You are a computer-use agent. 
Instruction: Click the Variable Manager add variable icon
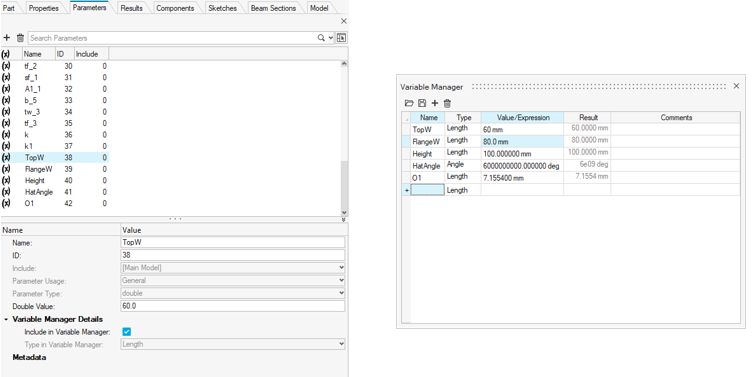click(434, 103)
